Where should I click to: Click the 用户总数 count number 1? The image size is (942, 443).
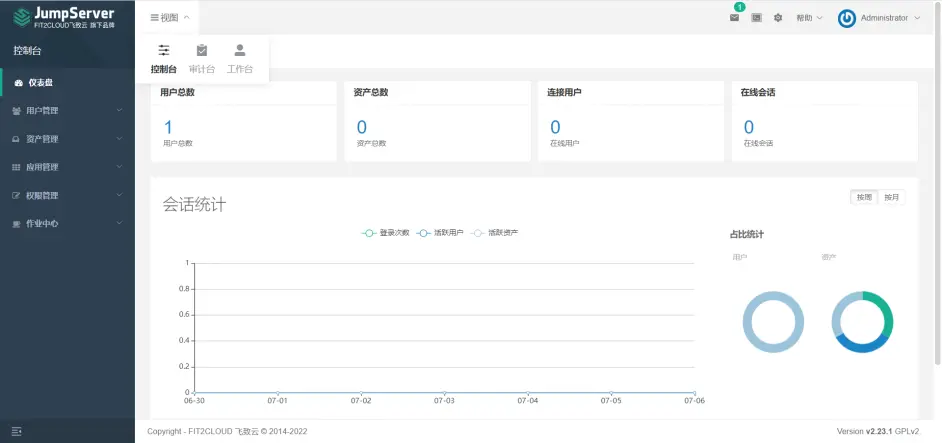(x=168, y=127)
